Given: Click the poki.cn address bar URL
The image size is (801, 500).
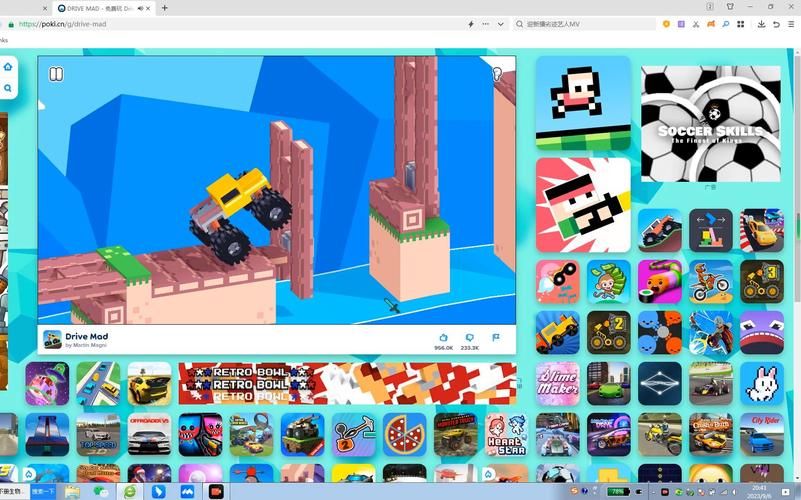Looking at the screenshot, I should [x=62, y=24].
